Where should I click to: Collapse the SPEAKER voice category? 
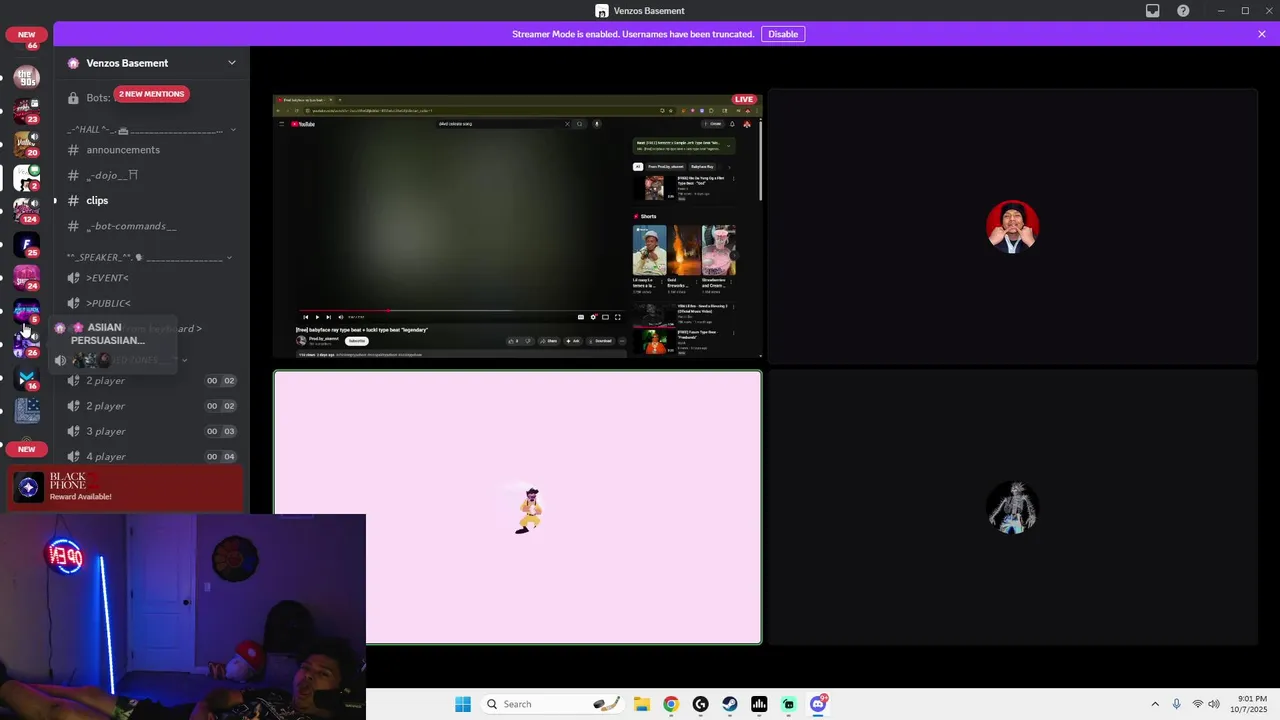point(150,257)
